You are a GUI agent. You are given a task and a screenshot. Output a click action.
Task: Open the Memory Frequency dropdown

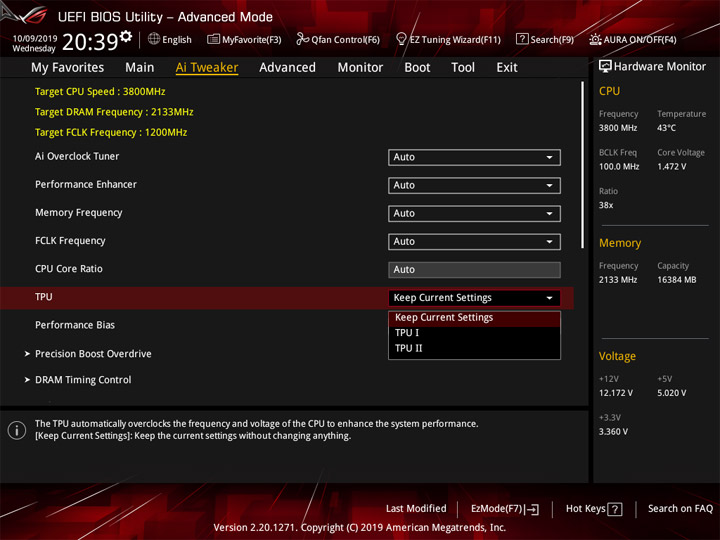[474, 214]
